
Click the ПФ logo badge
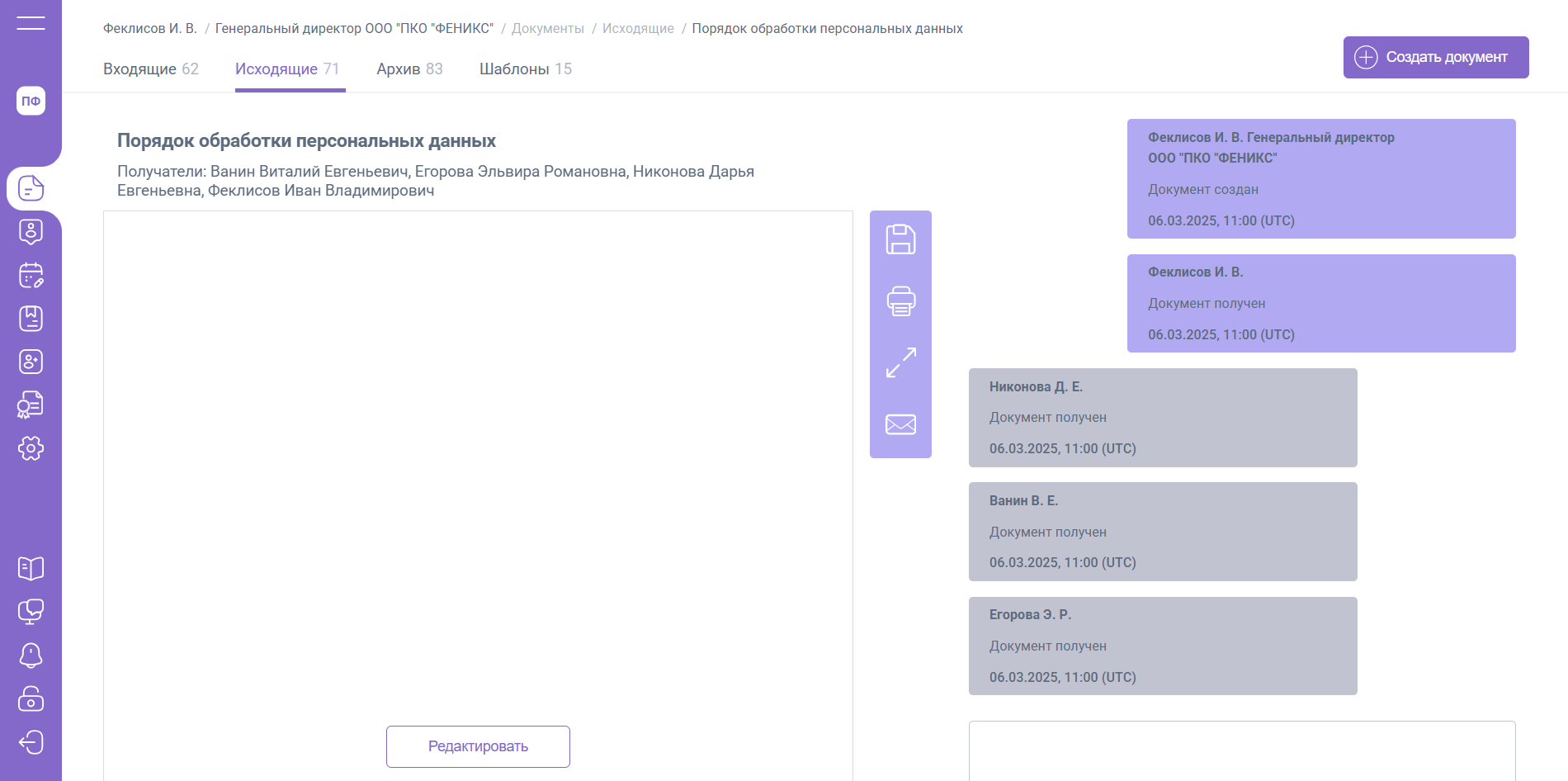[x=31, y=101]
